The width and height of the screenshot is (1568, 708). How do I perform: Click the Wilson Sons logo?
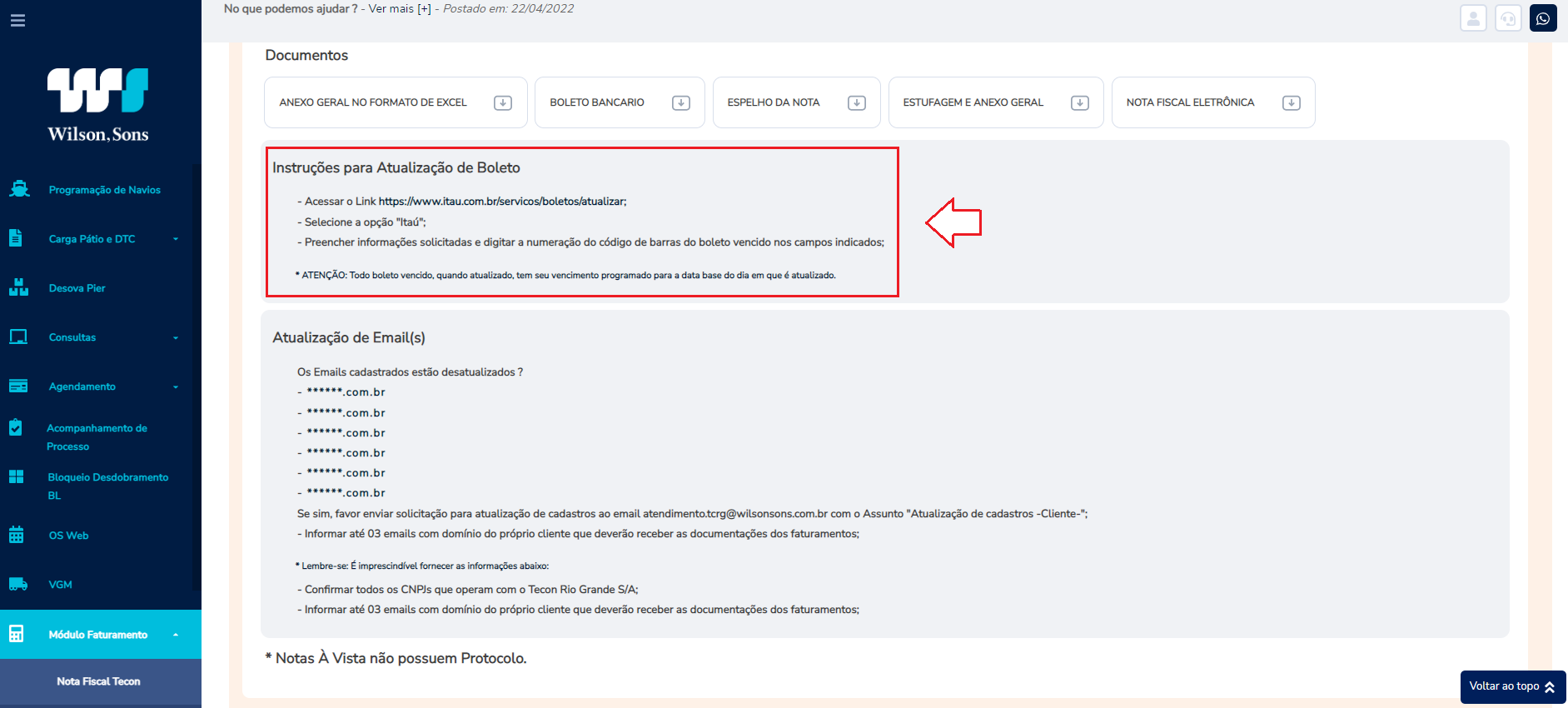click(x=98, y=105)
